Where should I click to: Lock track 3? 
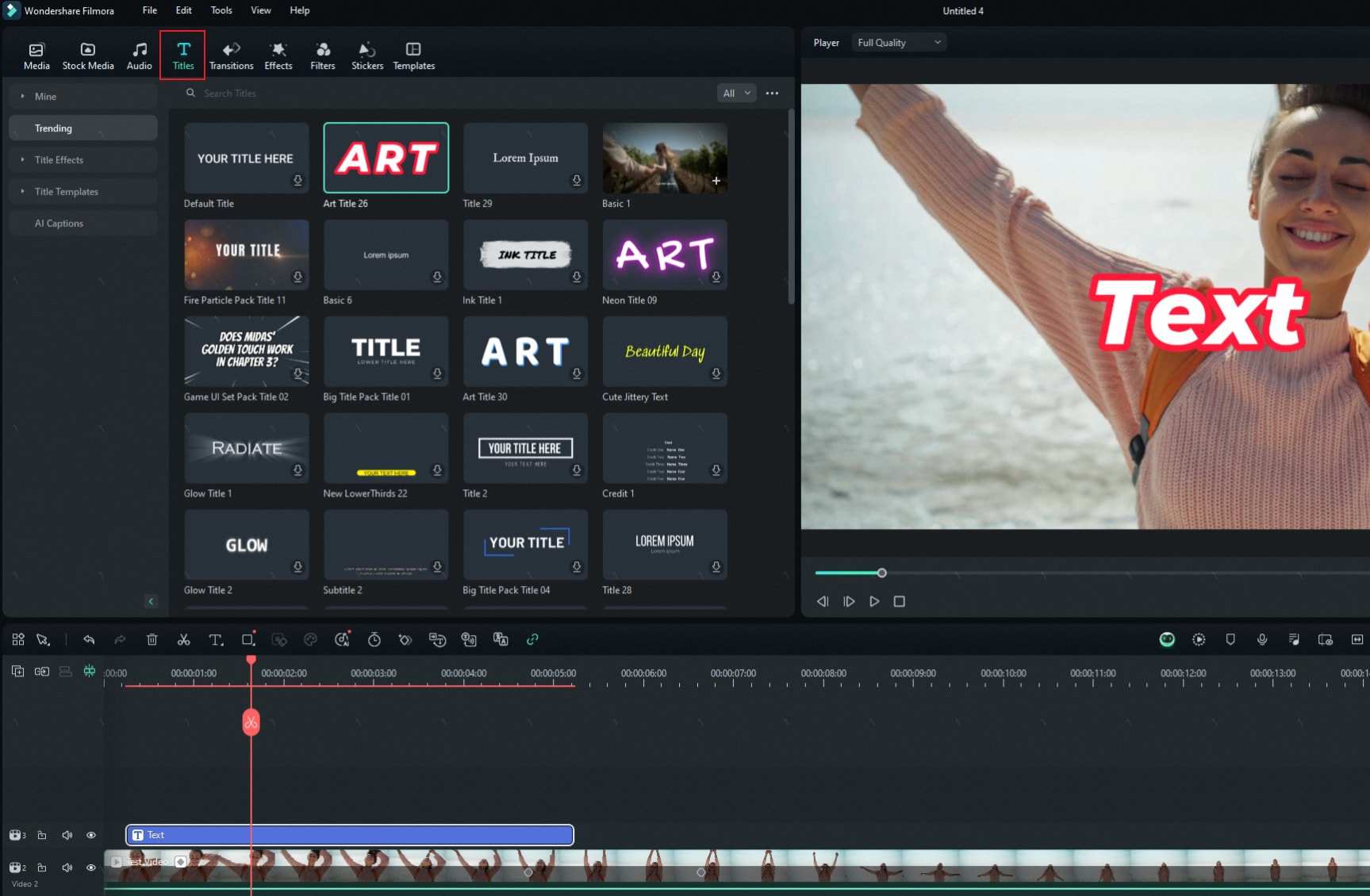coord(42,835)
